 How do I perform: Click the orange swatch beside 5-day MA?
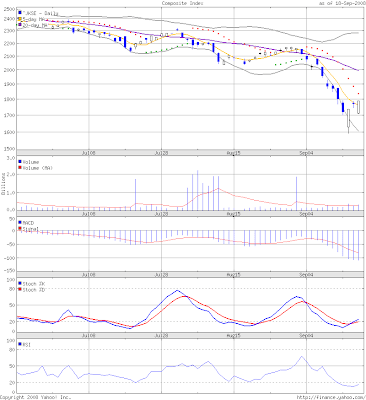20,19
